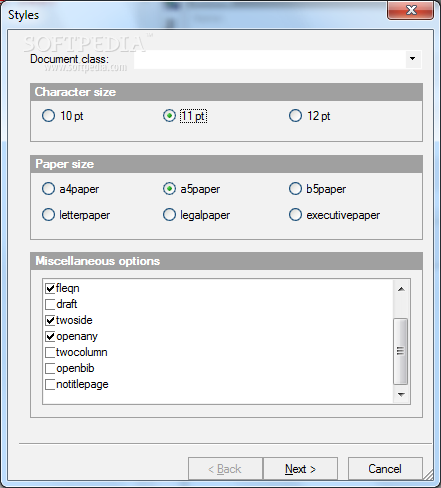
Task: Pick letterpaper as paper size
Action: point(48,215)
